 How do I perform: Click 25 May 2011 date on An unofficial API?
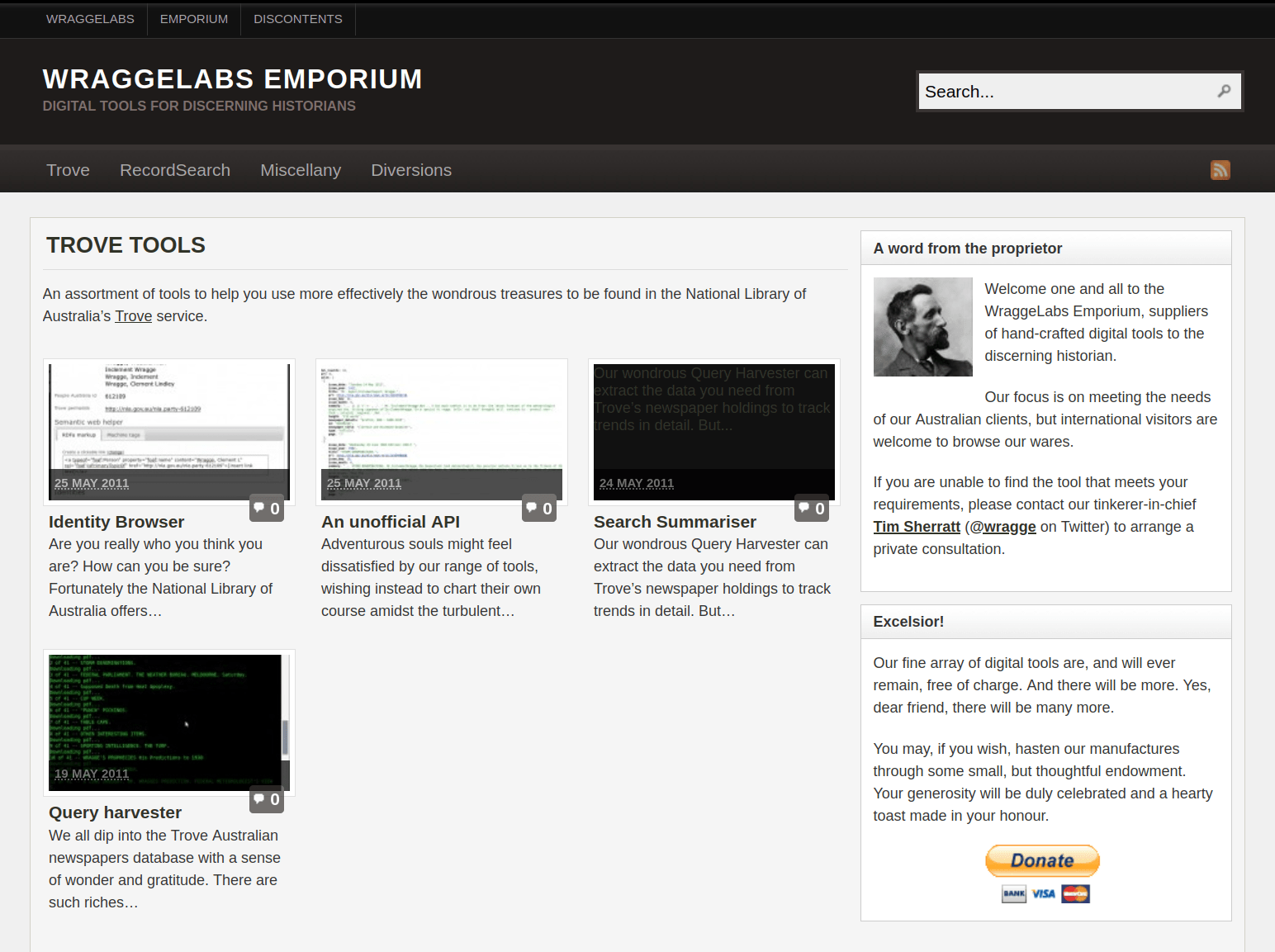coord(364,483)
